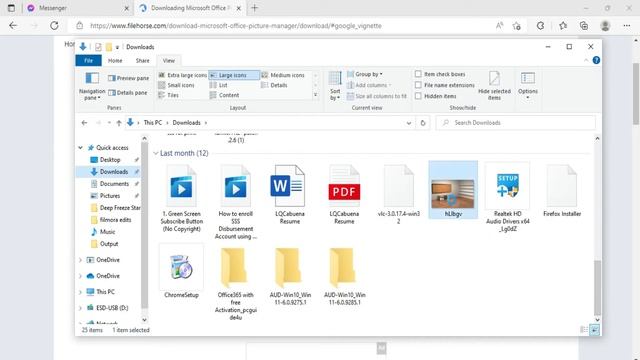Click Hide selected items button

coord(494,86)
